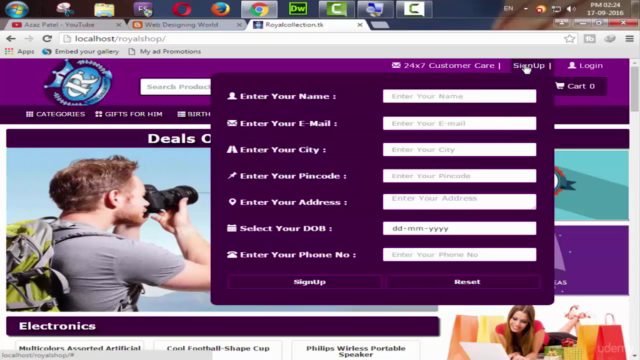Screen dimensions: 640x360
Task: Open the Multicolors Assorted Artificial product
Action: [x=80, y=349]
